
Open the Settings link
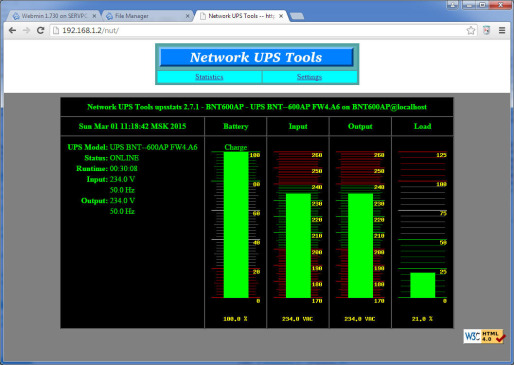[309, 77]
